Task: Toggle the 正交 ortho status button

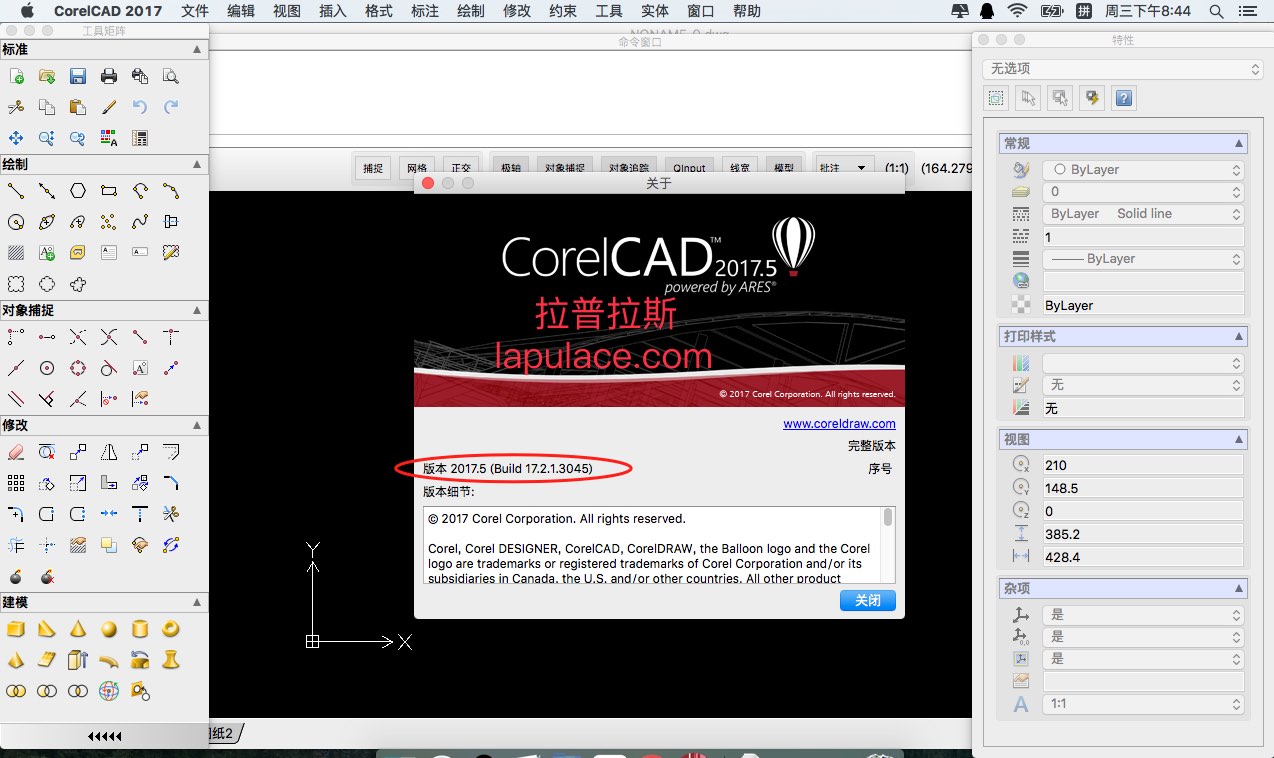Action: coord(461,168)
